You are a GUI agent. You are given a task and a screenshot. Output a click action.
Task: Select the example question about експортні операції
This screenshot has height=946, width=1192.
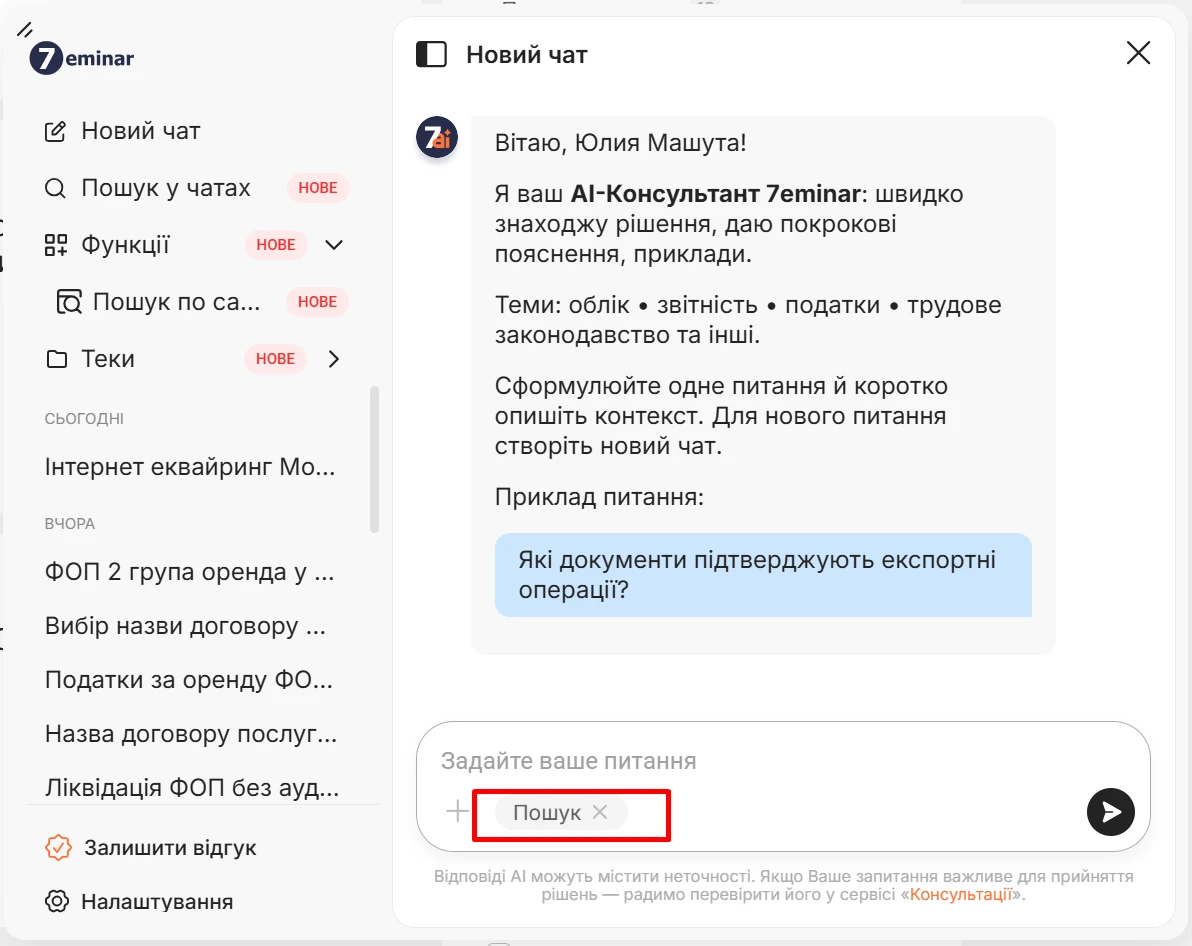[x=763, y=575]
